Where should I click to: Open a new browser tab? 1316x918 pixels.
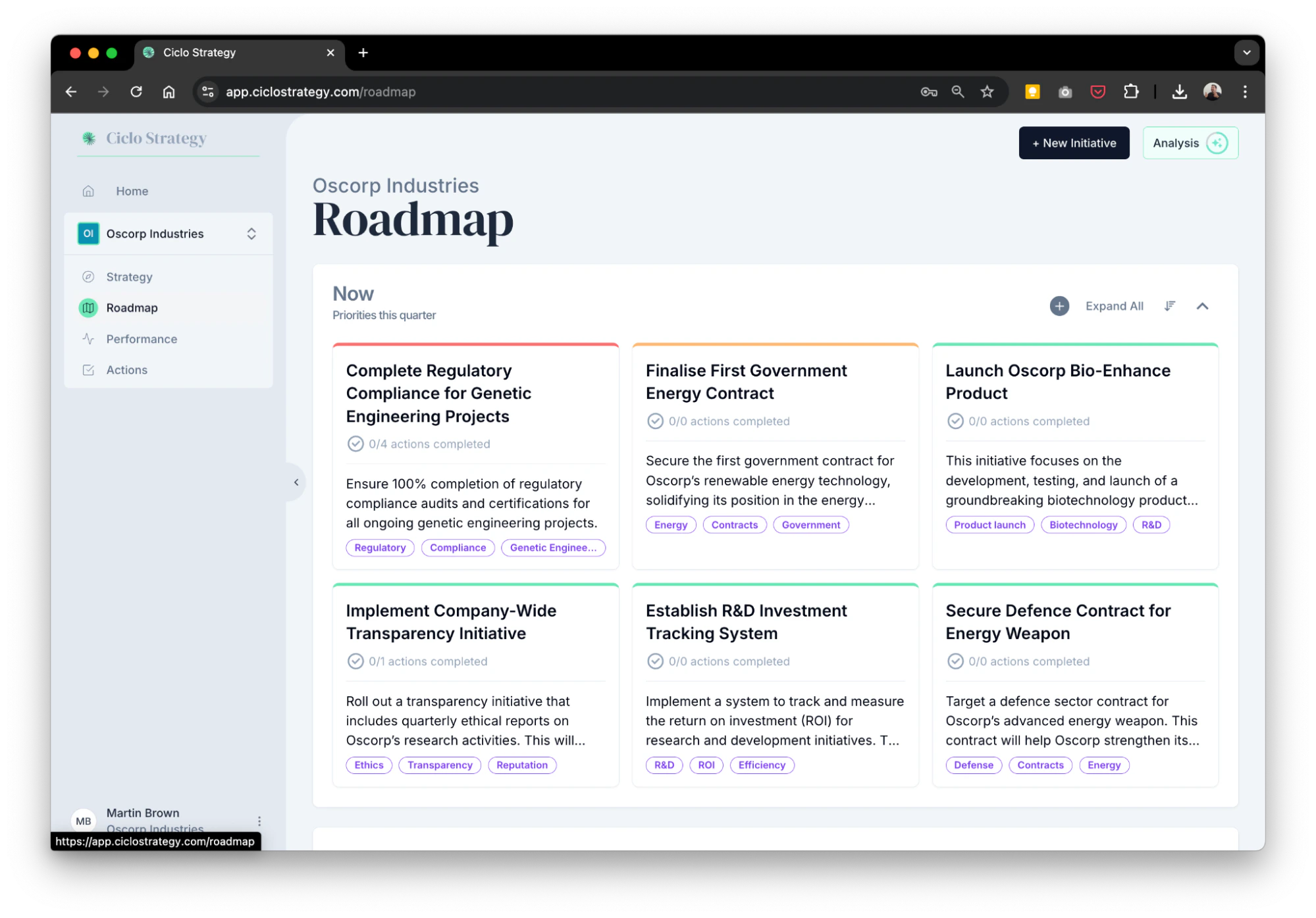click(x=363, y=53)
